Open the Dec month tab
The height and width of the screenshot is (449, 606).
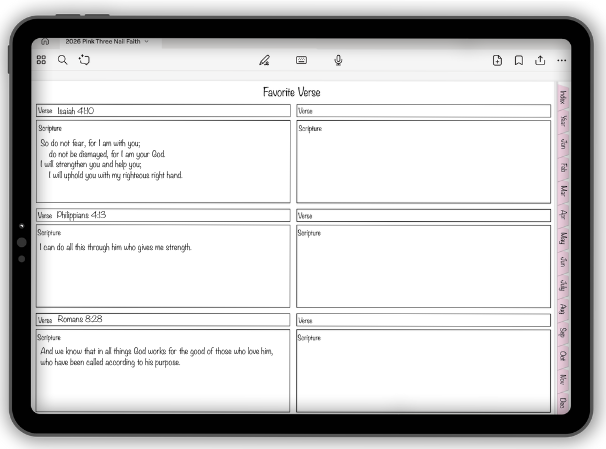(564, 403)
